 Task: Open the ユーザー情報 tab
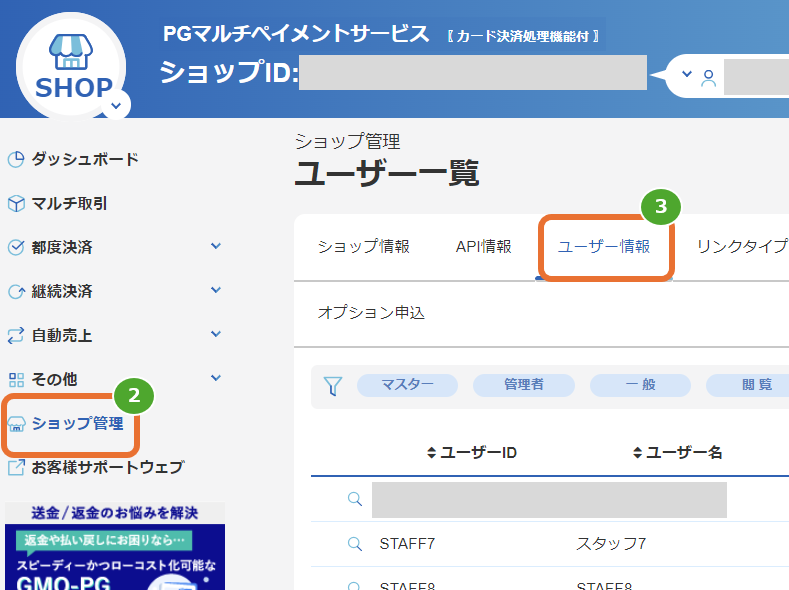tap(604, 246)
